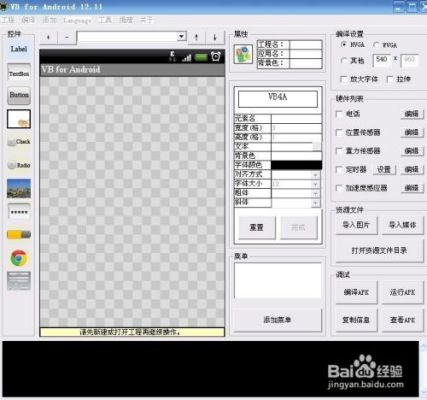Click the 工程名 input field

pos(305,45)
